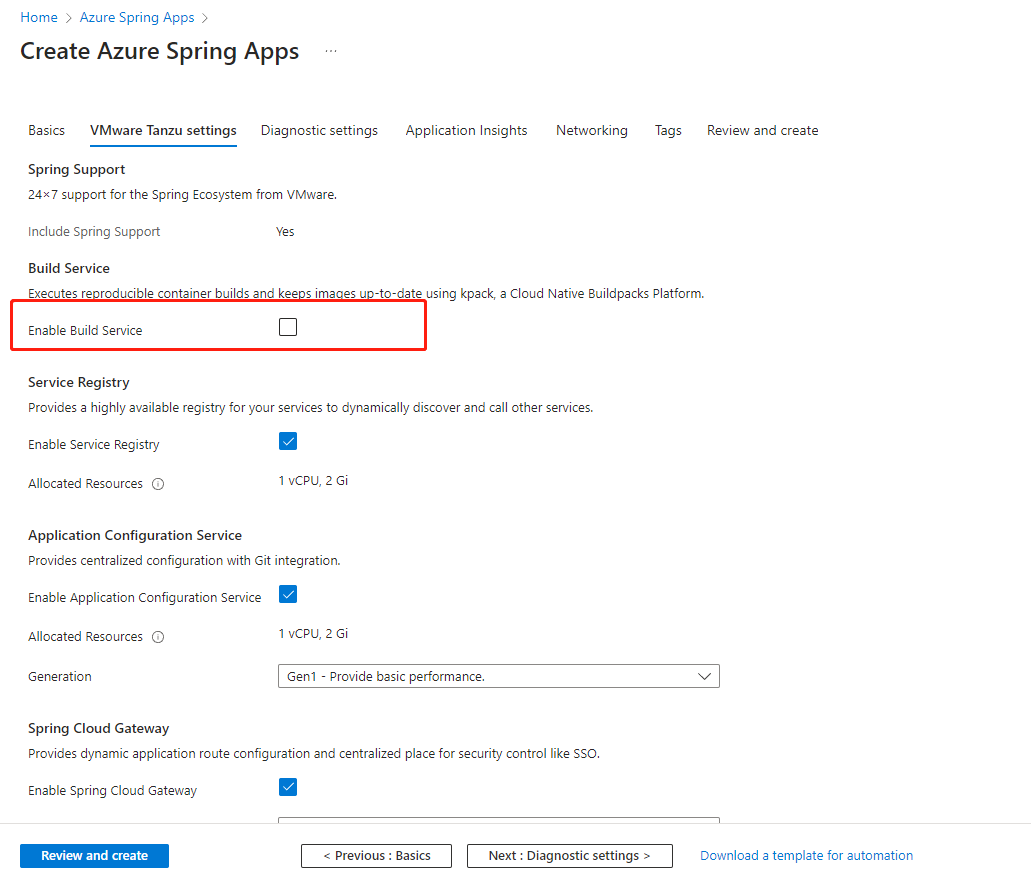The image size is (1031, 886).
Task: Open the ellipsis menu beside the page title
Action: click(x=331, y=52)
